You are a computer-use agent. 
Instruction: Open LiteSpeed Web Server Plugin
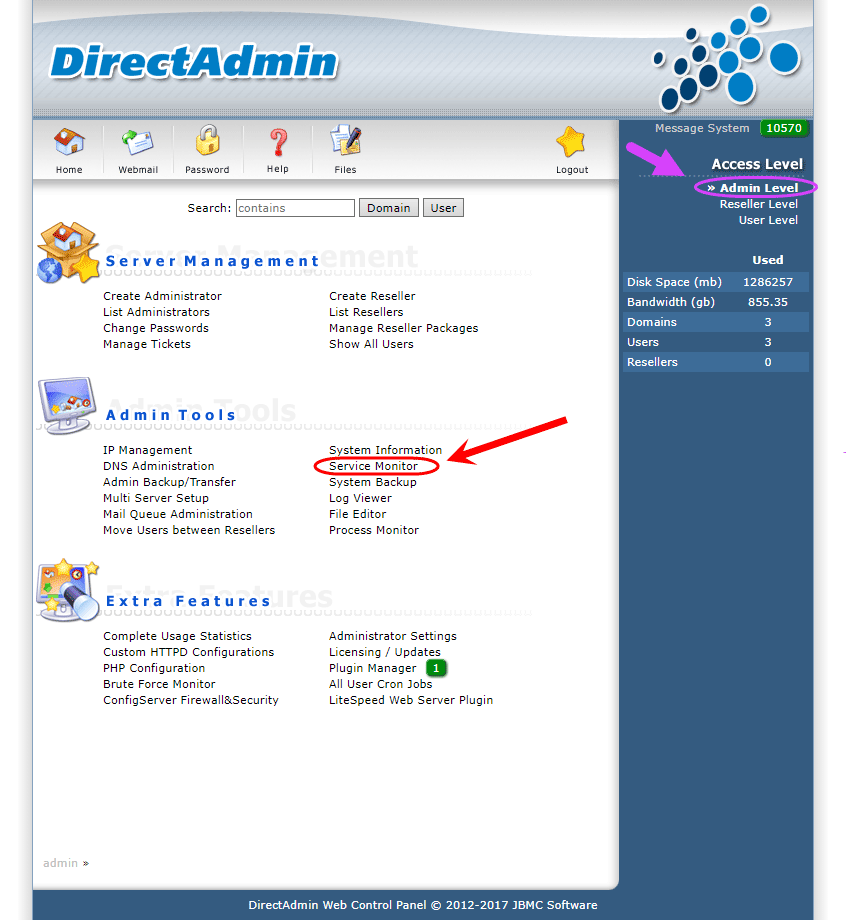point(411,700)
